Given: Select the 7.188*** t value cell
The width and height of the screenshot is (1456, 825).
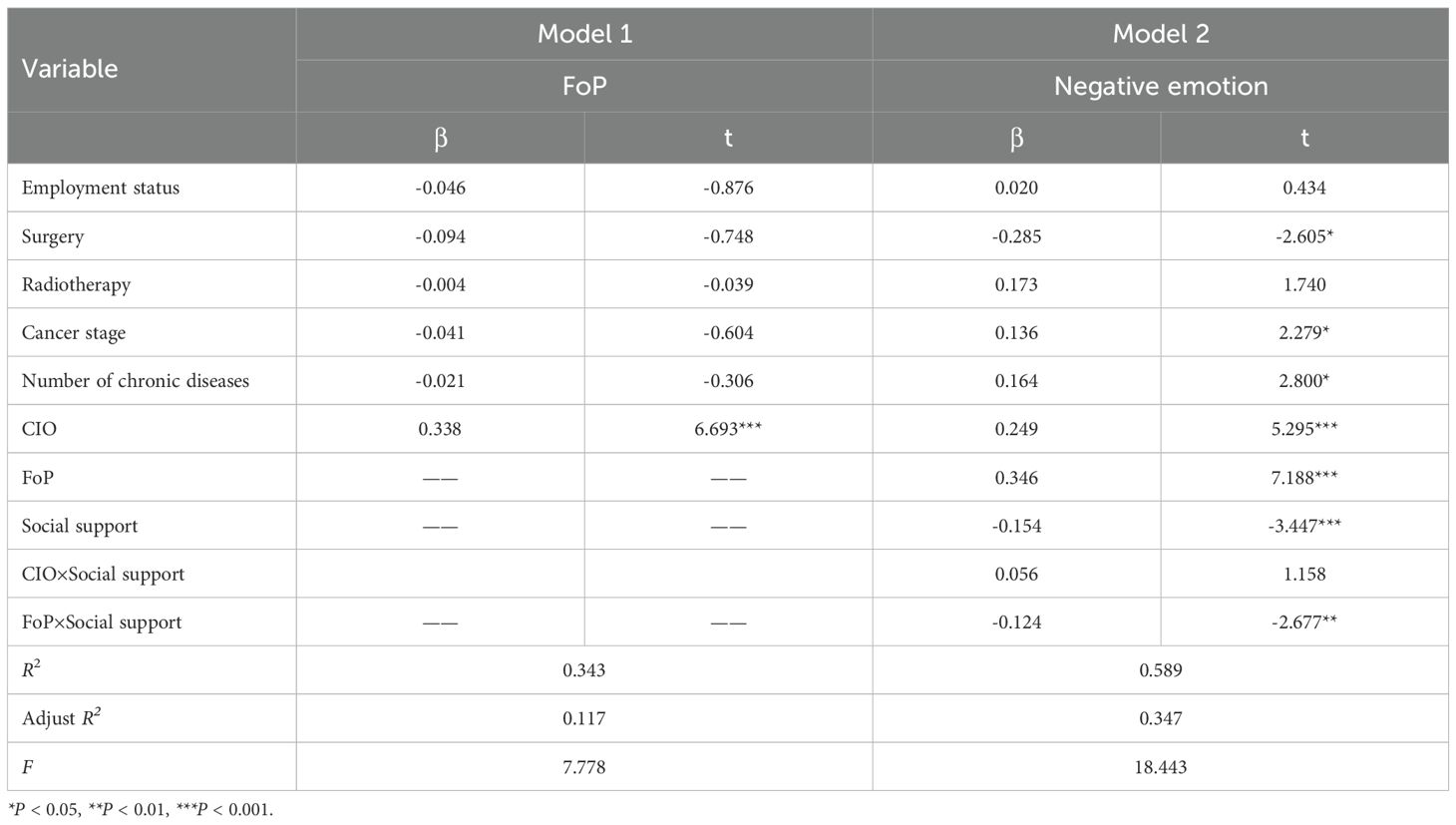Looking at the screenshot, I should point(1304,477).
